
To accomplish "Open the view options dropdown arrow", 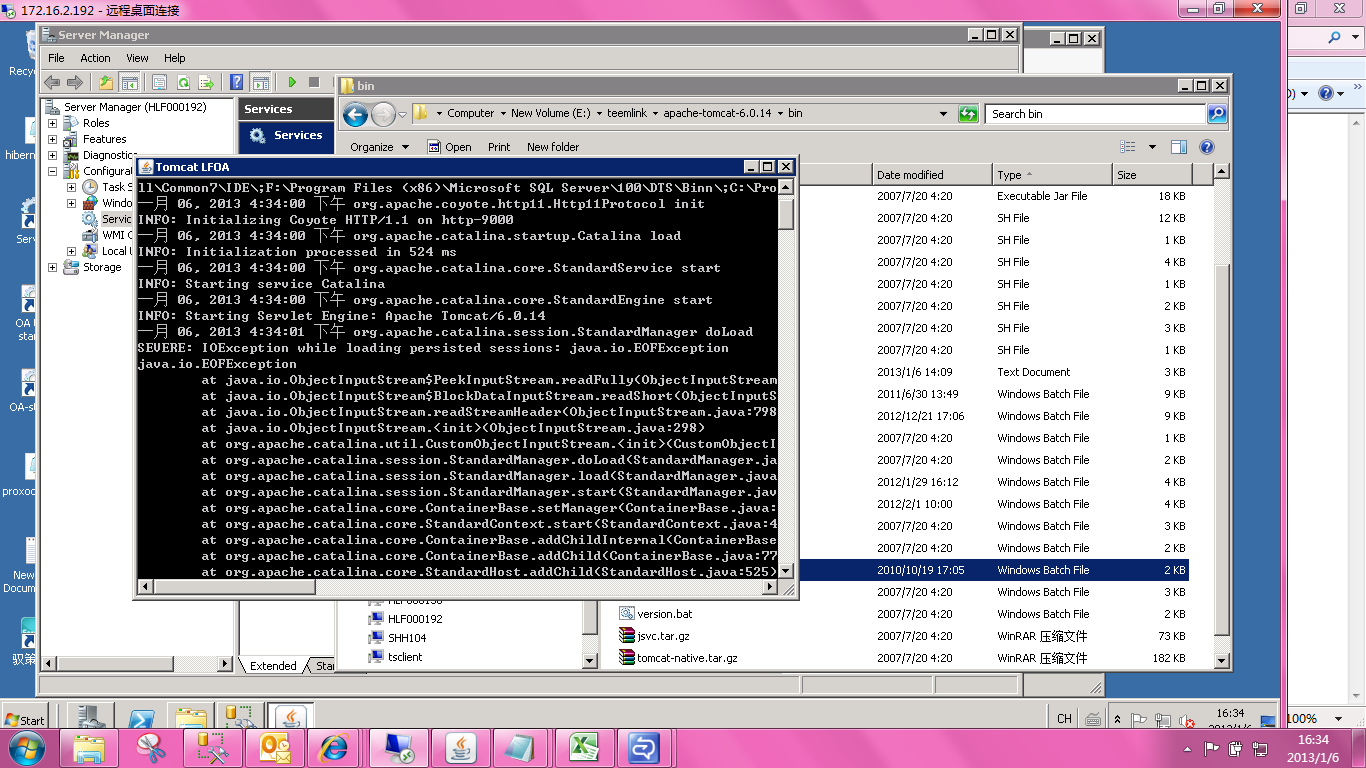I will (x=1152, y=147).
